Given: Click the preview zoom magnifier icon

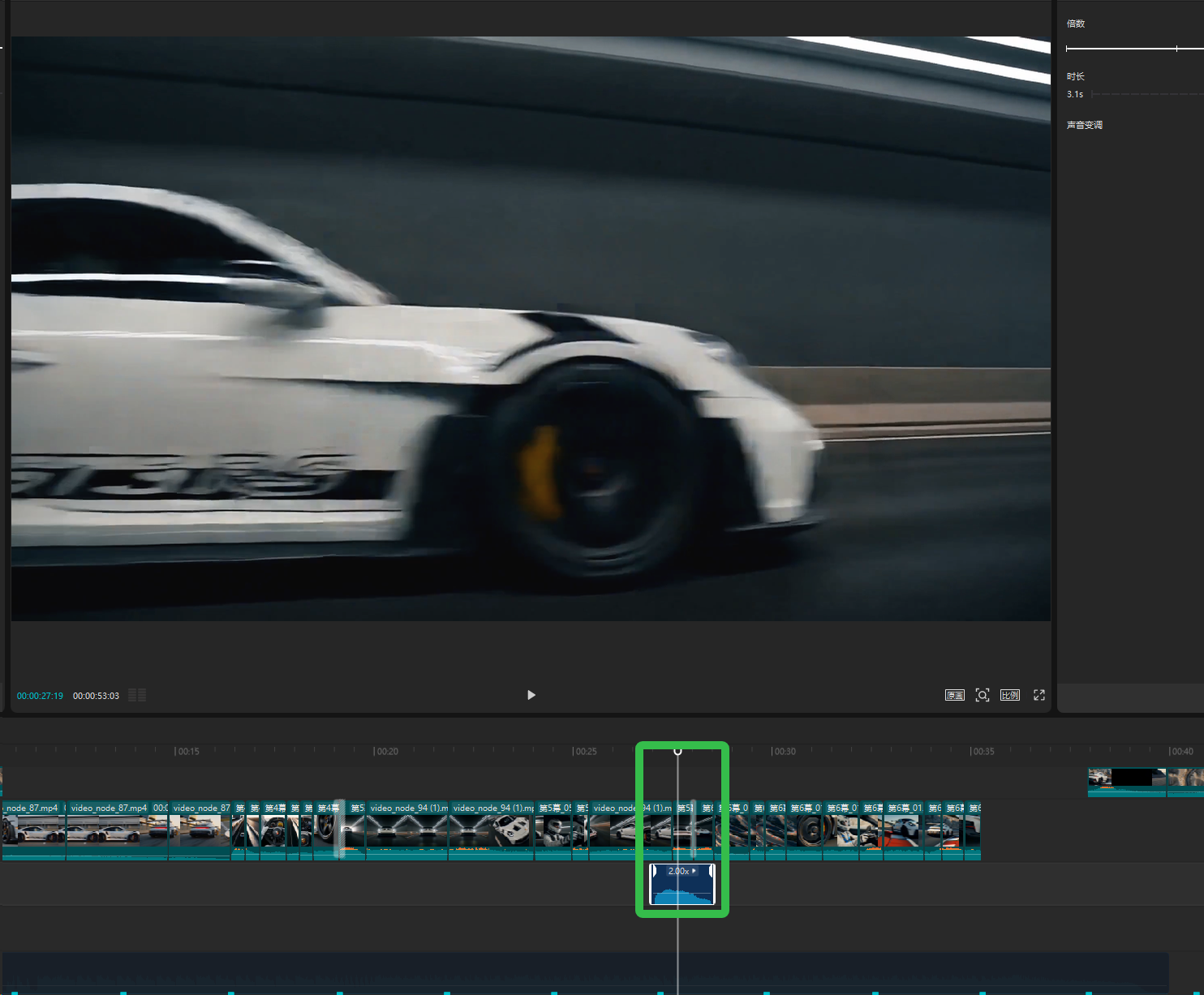Looking at the screenshot, I should tap(983, 695).
